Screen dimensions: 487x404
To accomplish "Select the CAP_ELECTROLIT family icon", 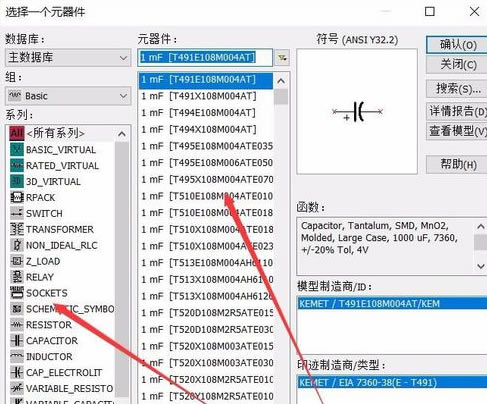I will 17,372.
